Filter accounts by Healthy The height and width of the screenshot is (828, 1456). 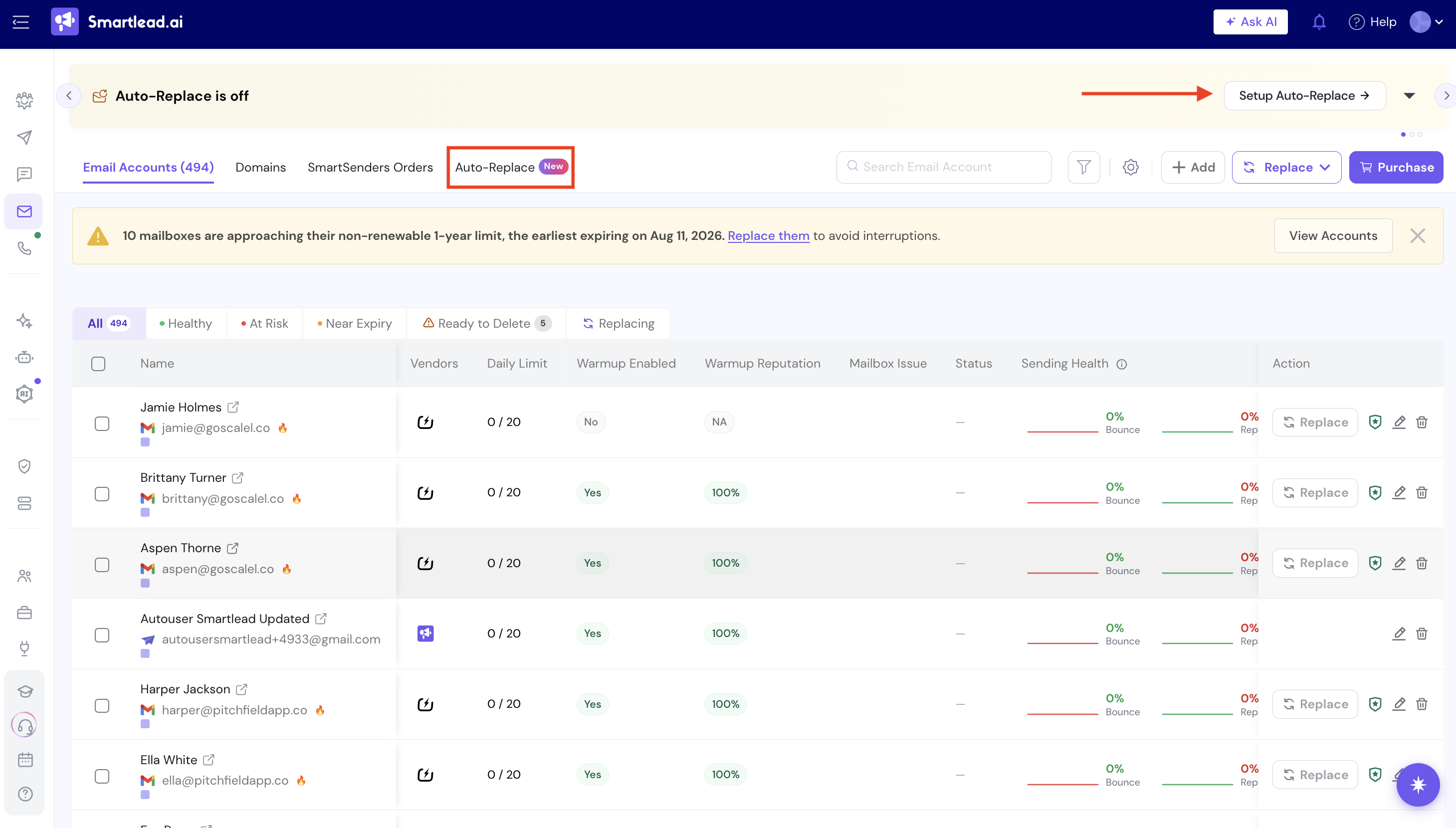point(186,324)
